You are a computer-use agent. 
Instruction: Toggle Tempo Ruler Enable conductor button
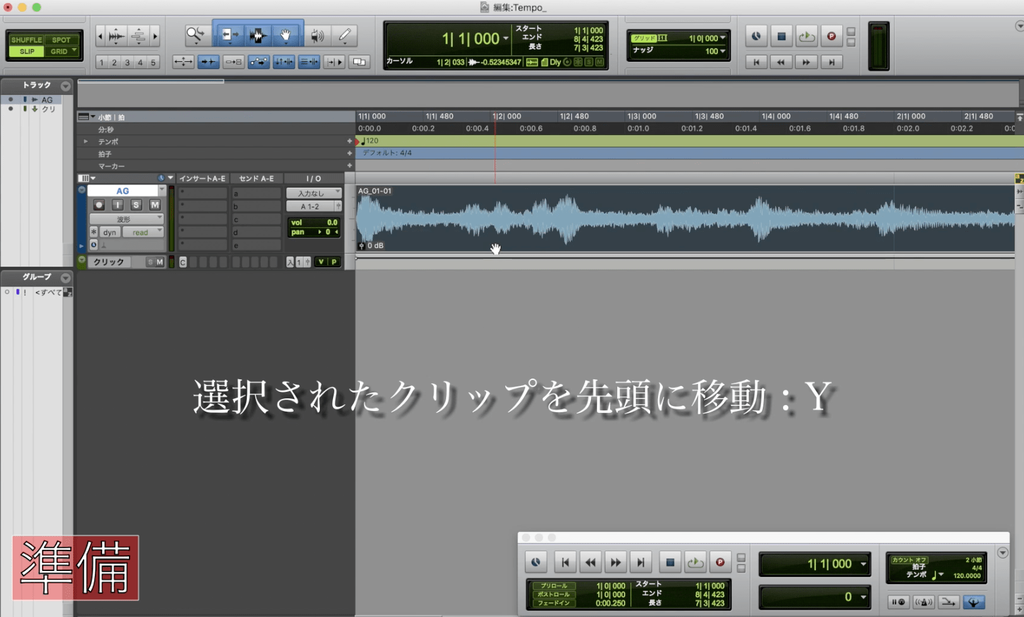[x=973, y=601]
